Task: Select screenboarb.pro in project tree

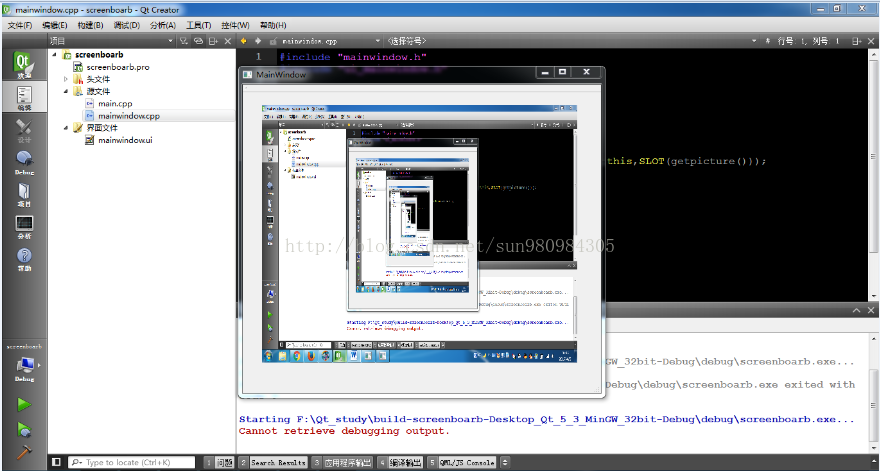Action: click(x=118, y=67)
